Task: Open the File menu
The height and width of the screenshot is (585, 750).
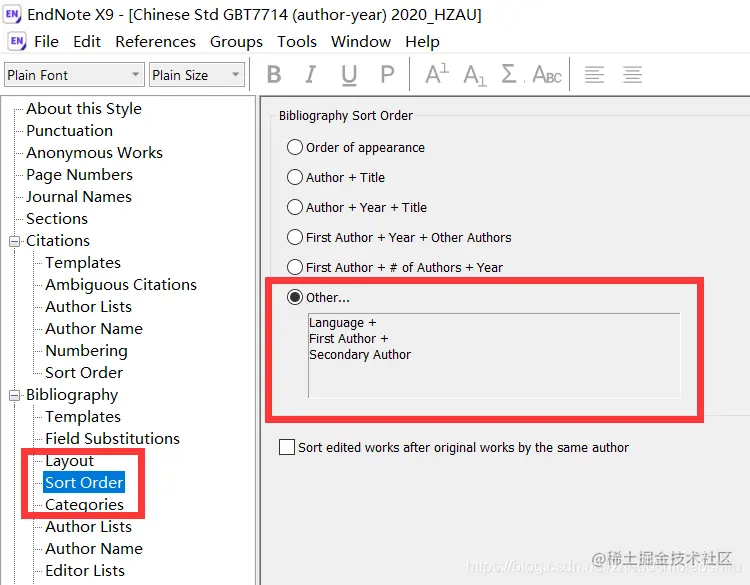Action: [x=46, y=42]
